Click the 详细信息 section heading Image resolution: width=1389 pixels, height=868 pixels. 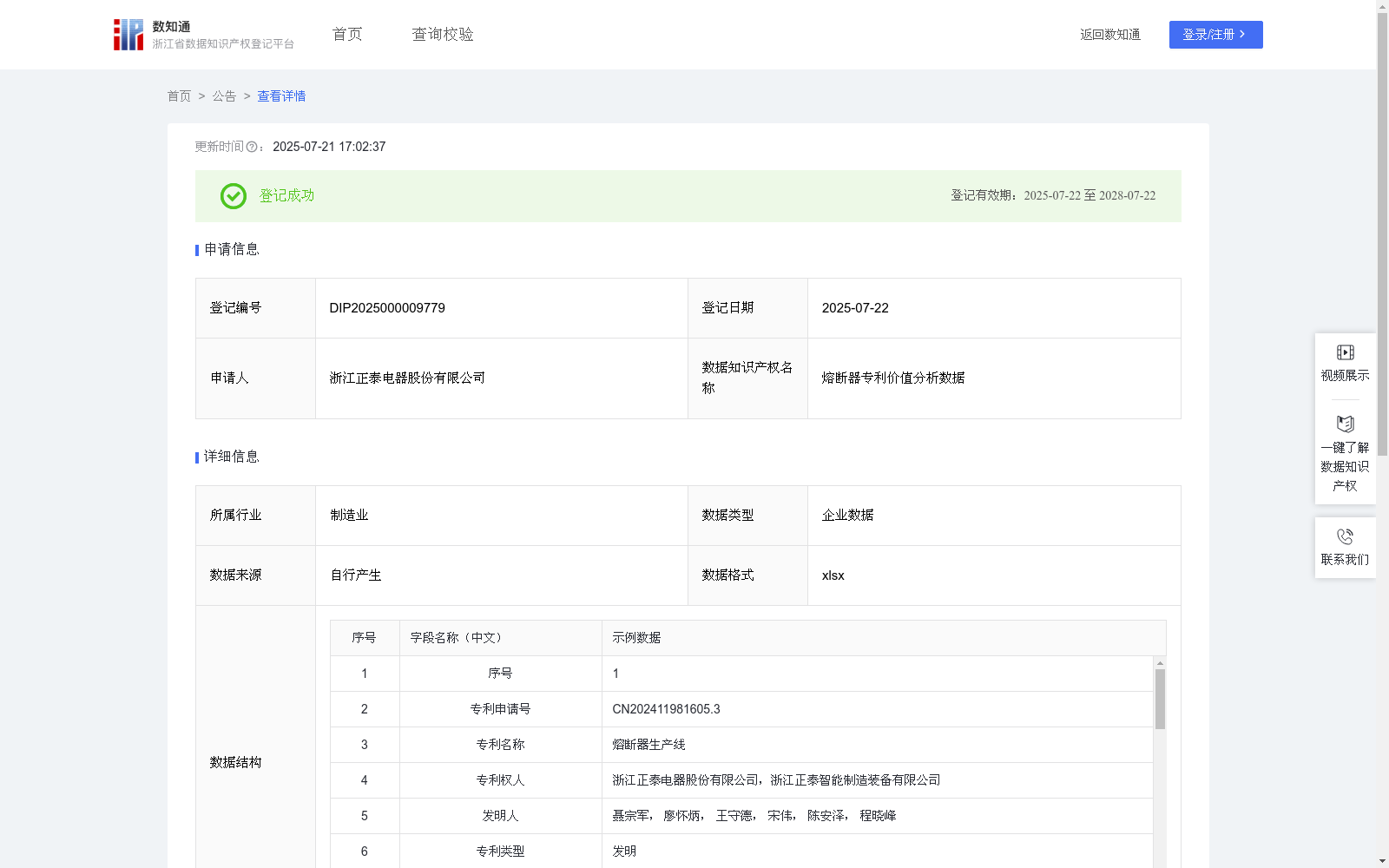pos(231,457)
